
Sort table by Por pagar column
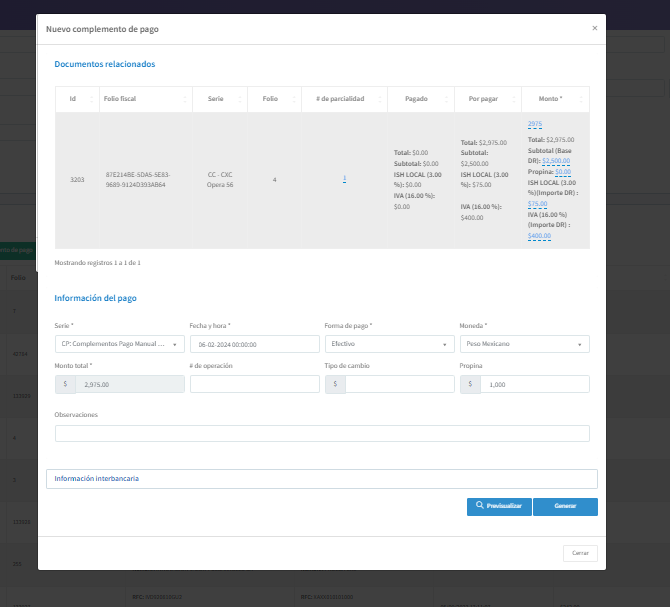point(488,99)
